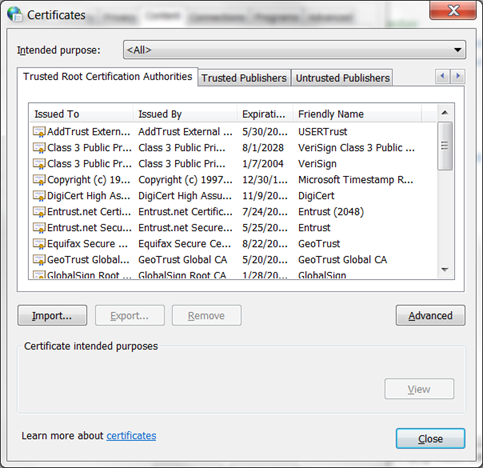This screenshot has width=483, height=468.
Task: Click the Remove button
Action: [207, 315]
